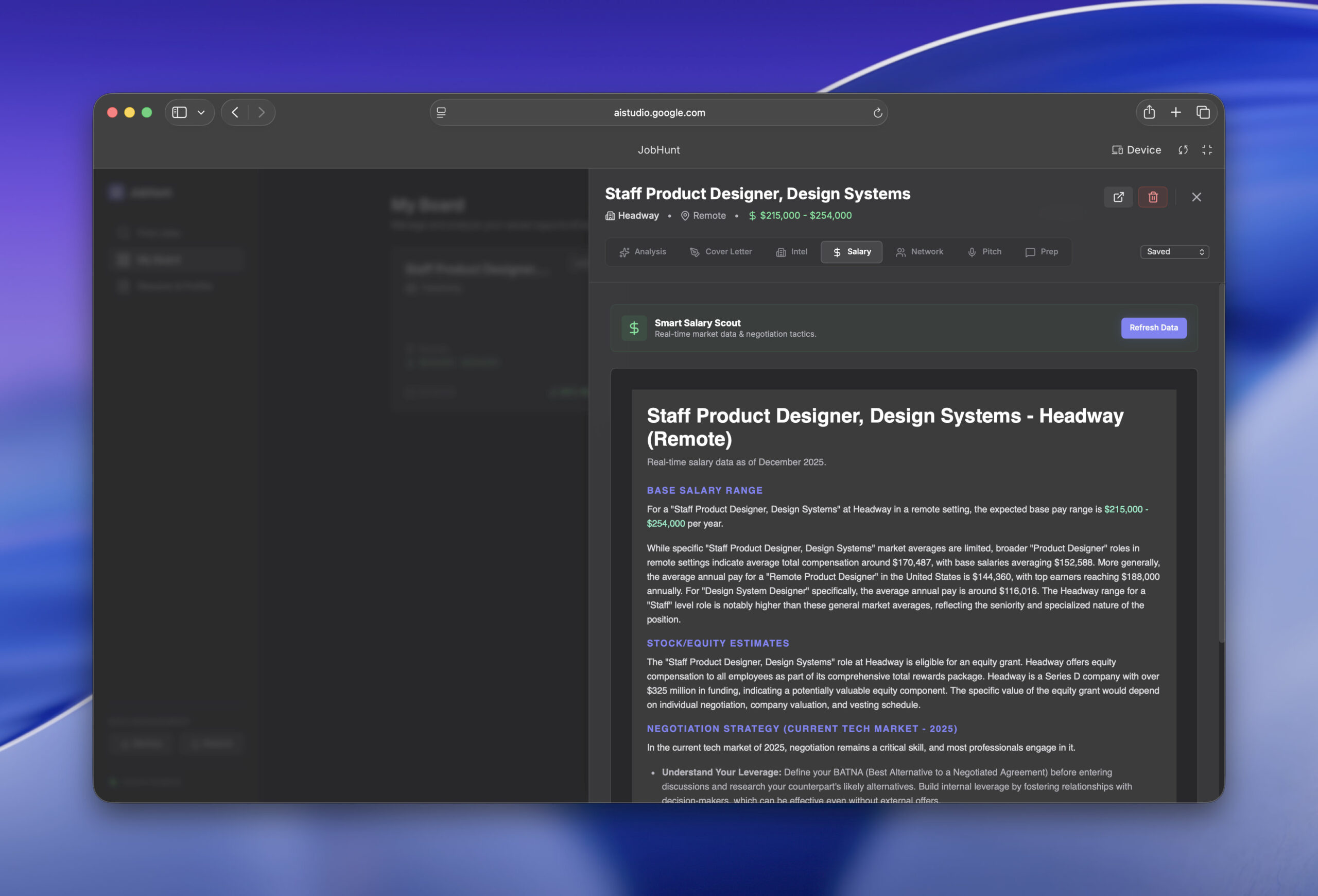Switch to the Cover Letter tab
The width and height of the screenshot is (1318, 896).
(x=720, y=252)
